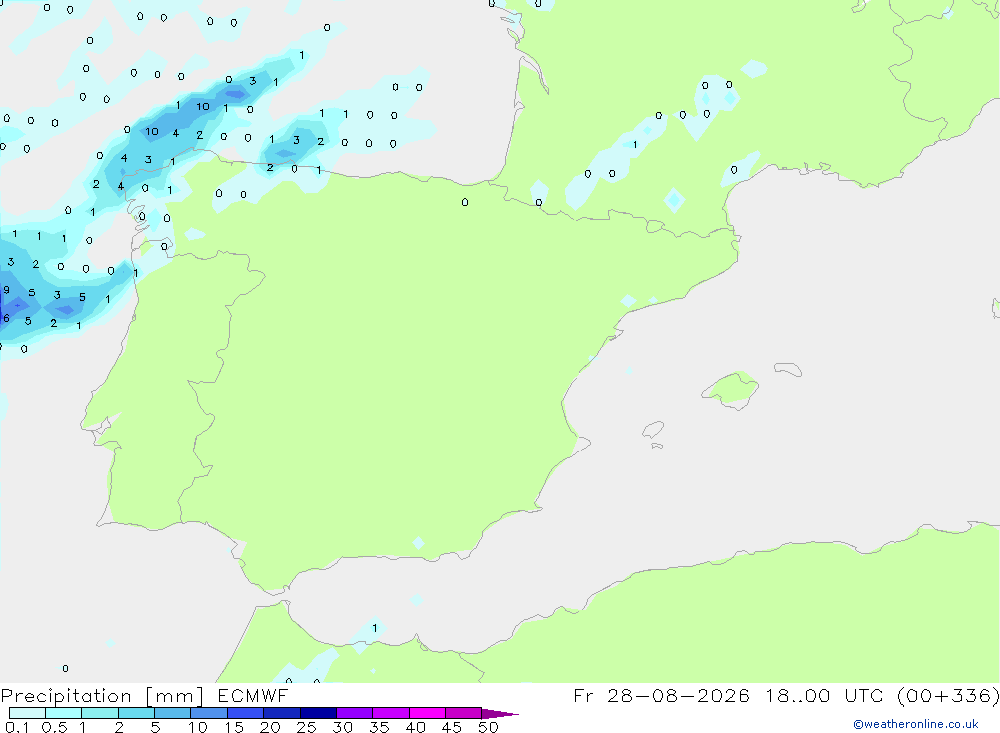Click the '0.1' legend scale label

pyautogui.click(x=17, y=727)
